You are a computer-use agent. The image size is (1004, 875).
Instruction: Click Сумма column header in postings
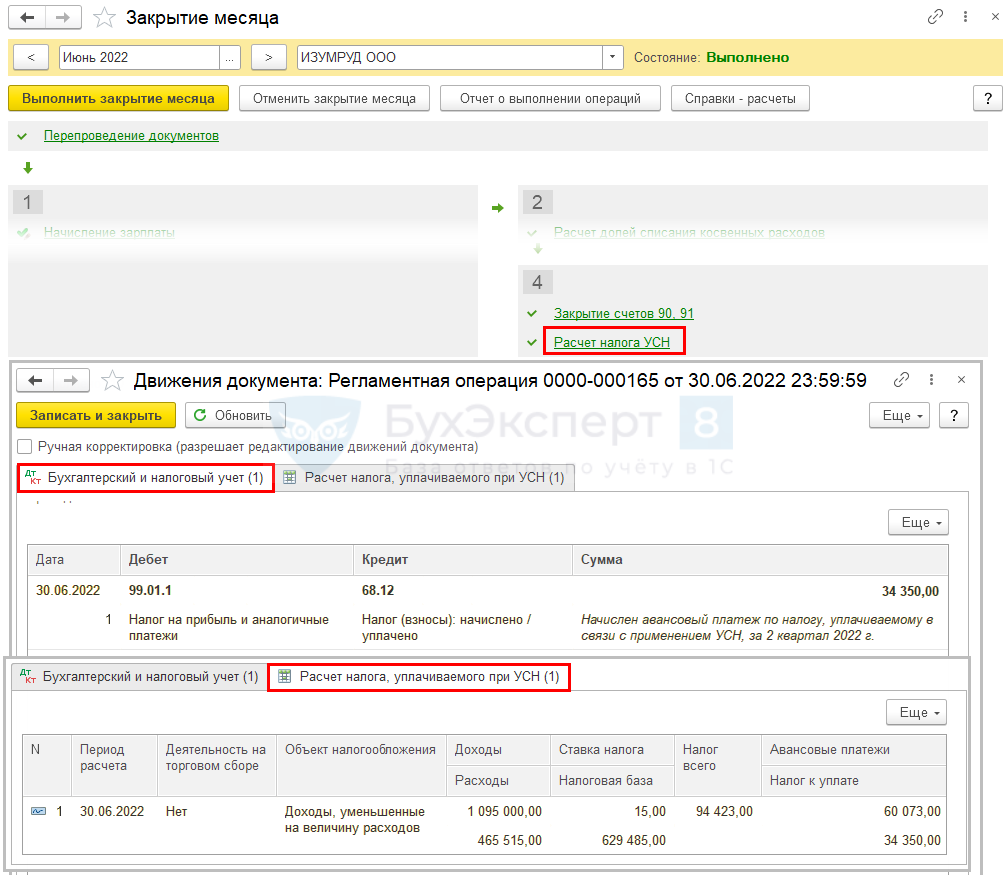pyautogui.click(x=760, y=559)
